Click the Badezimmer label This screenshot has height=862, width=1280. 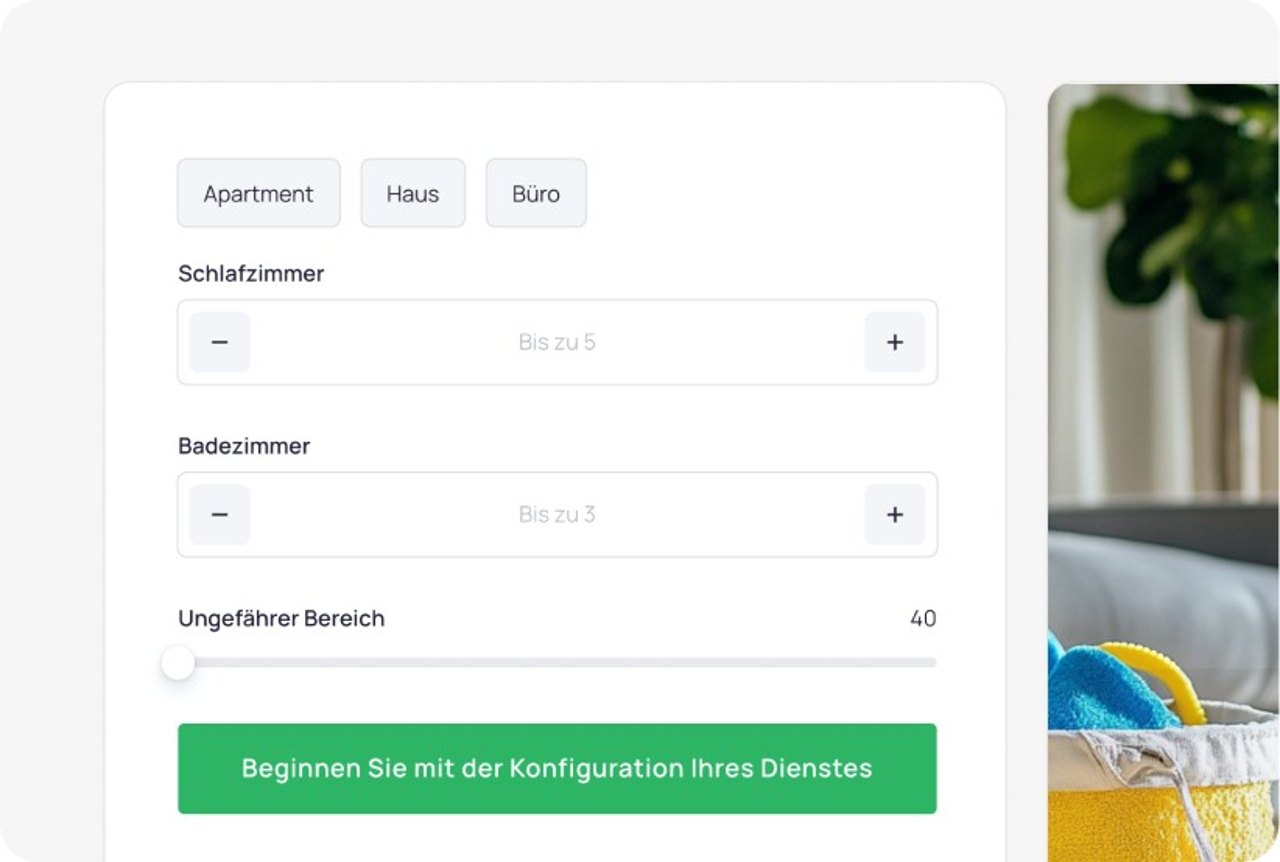click(244, 446)
